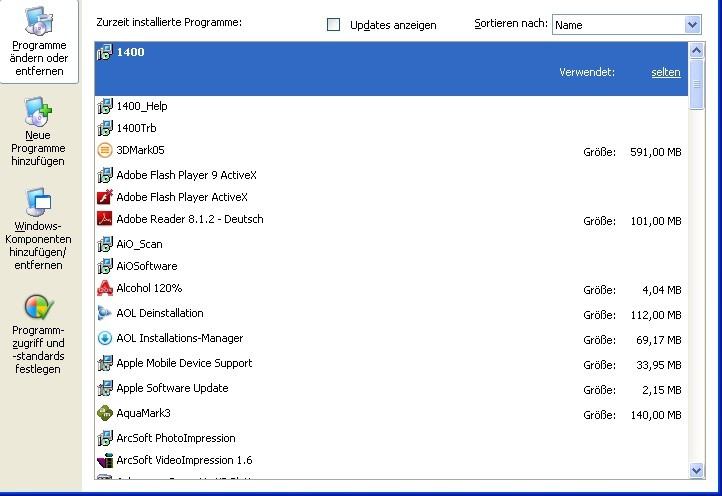Click the AiO_Scan entry icon
722x496 pixels.
105,244
